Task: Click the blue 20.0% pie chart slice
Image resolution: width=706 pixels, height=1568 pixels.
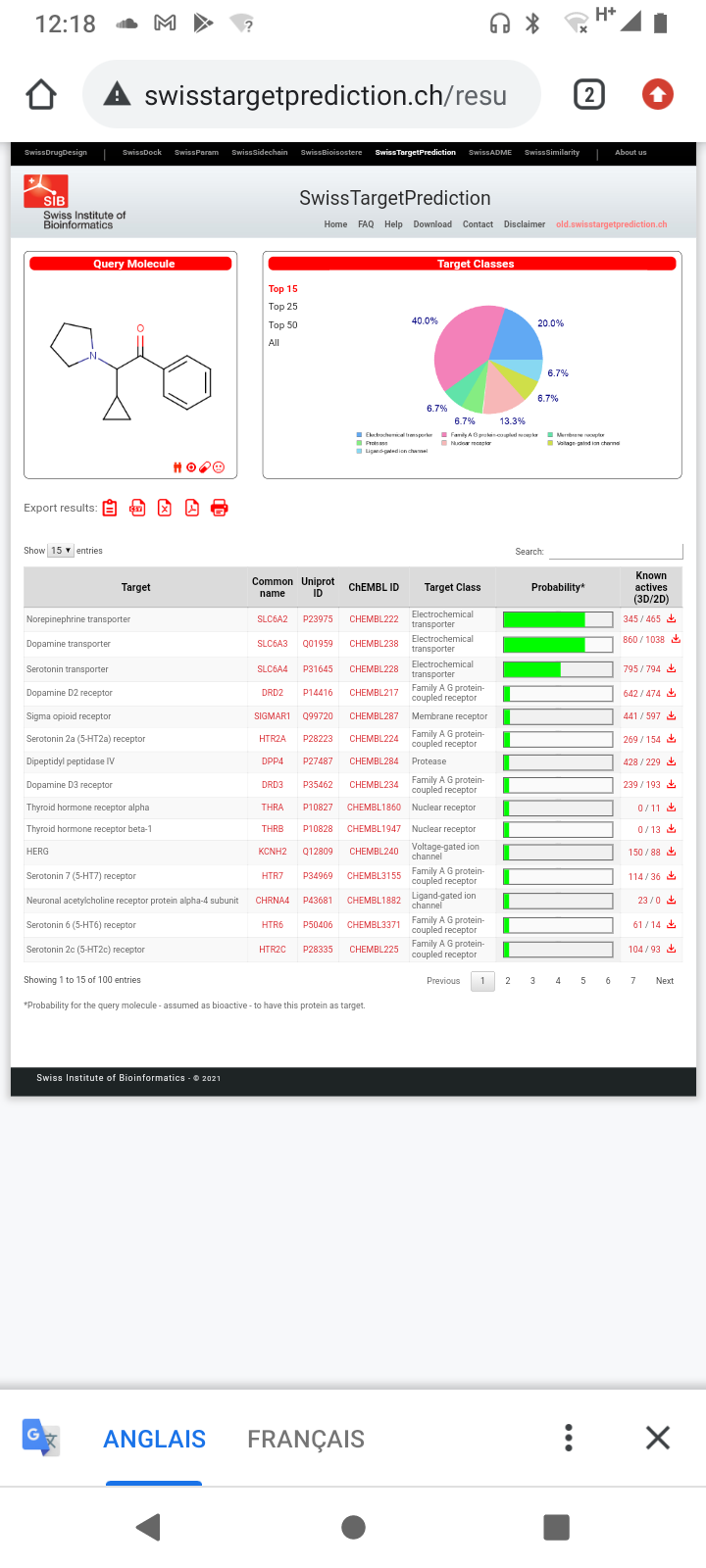Action: click(x=516, y=337)
